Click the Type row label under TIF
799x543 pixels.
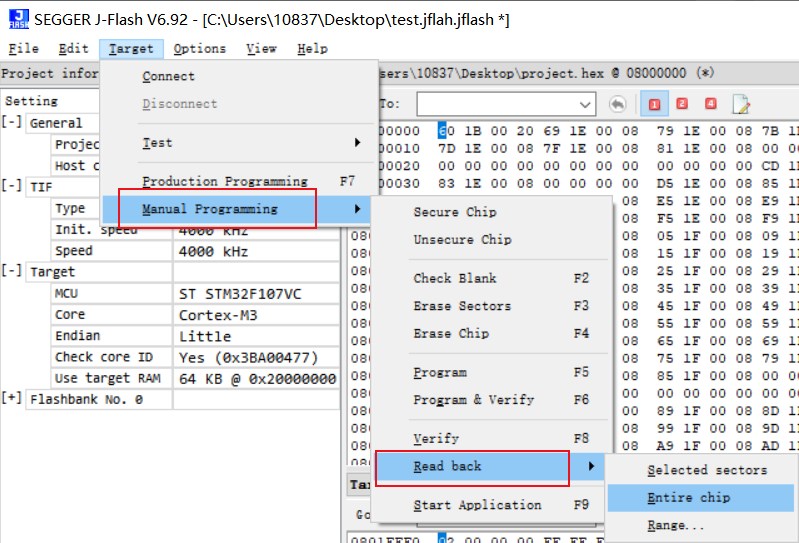70,208
